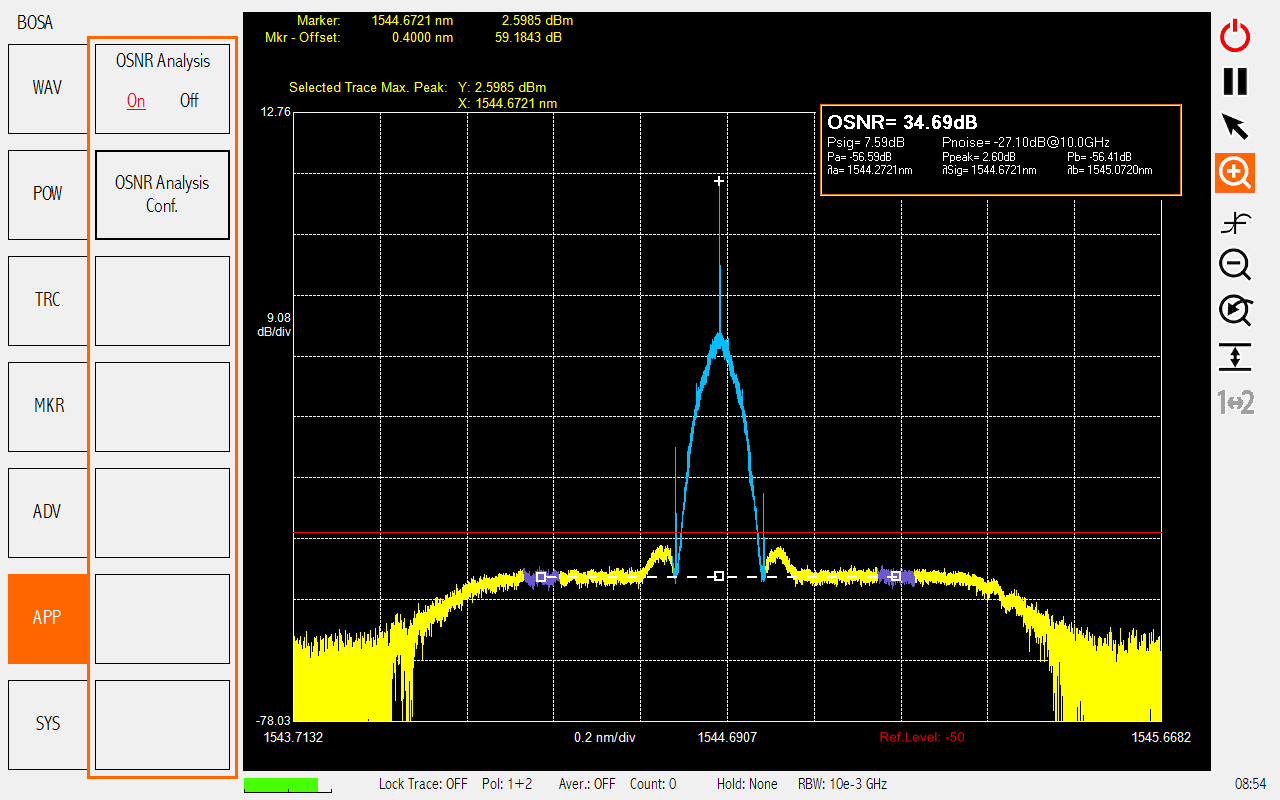Image resolution: width=1280 pixels, height=800 pixels.
Task: Open OSNR Analysis Conf. settings
Action: 162,195
